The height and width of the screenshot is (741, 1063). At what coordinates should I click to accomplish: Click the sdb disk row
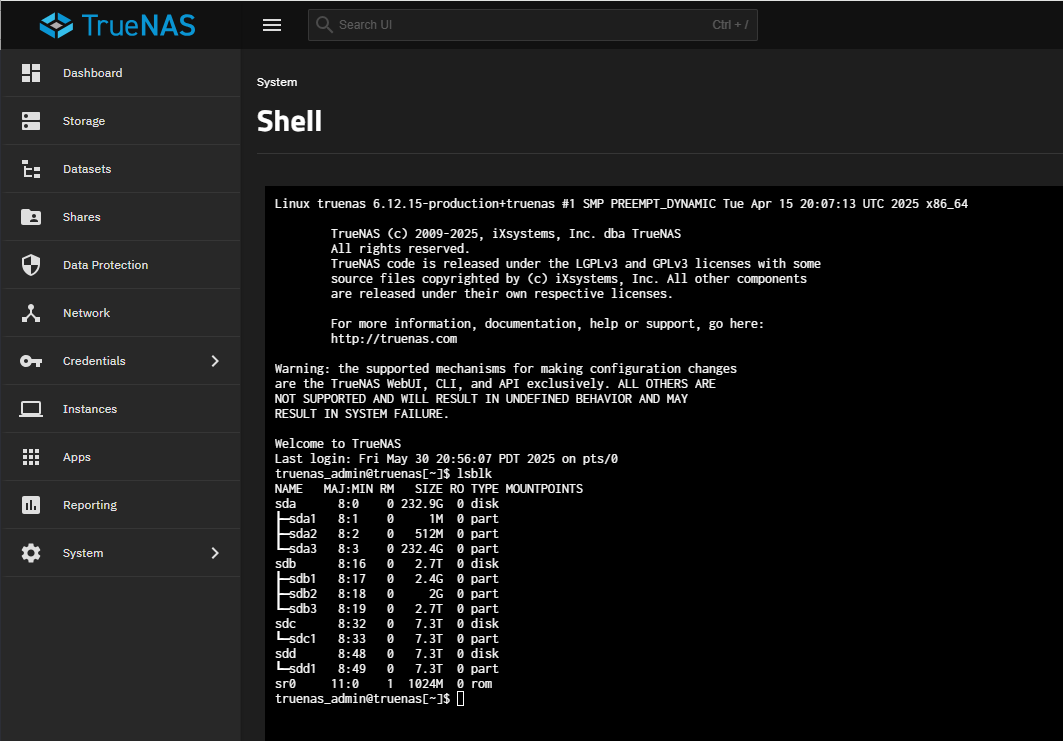(x=386, y=564)
